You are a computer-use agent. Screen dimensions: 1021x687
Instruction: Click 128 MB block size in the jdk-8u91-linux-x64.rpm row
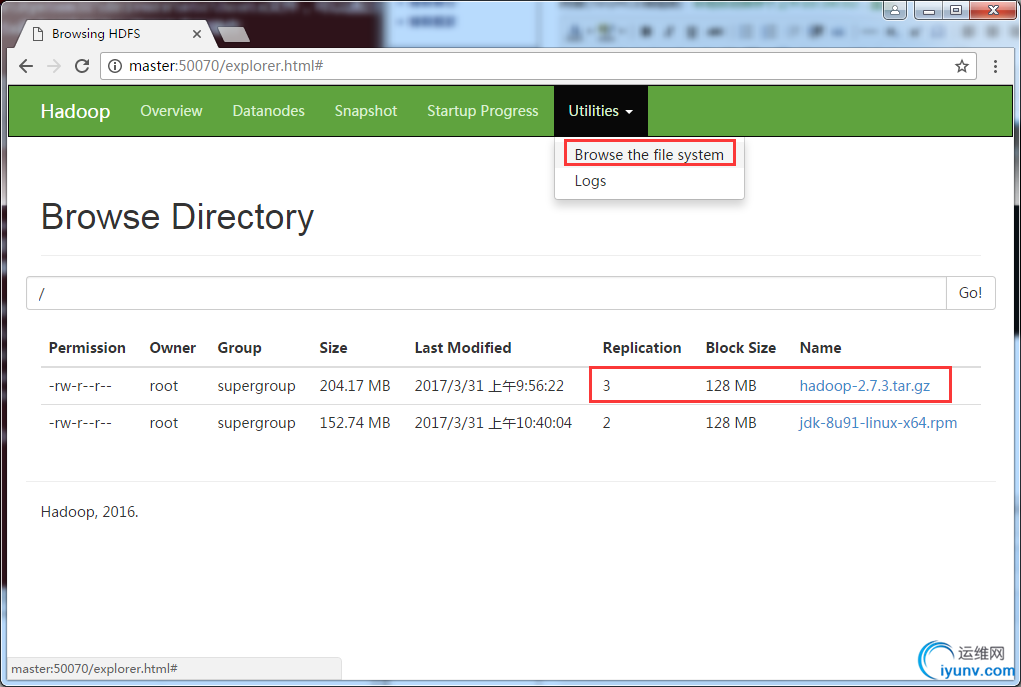click(x=731, y=423)
